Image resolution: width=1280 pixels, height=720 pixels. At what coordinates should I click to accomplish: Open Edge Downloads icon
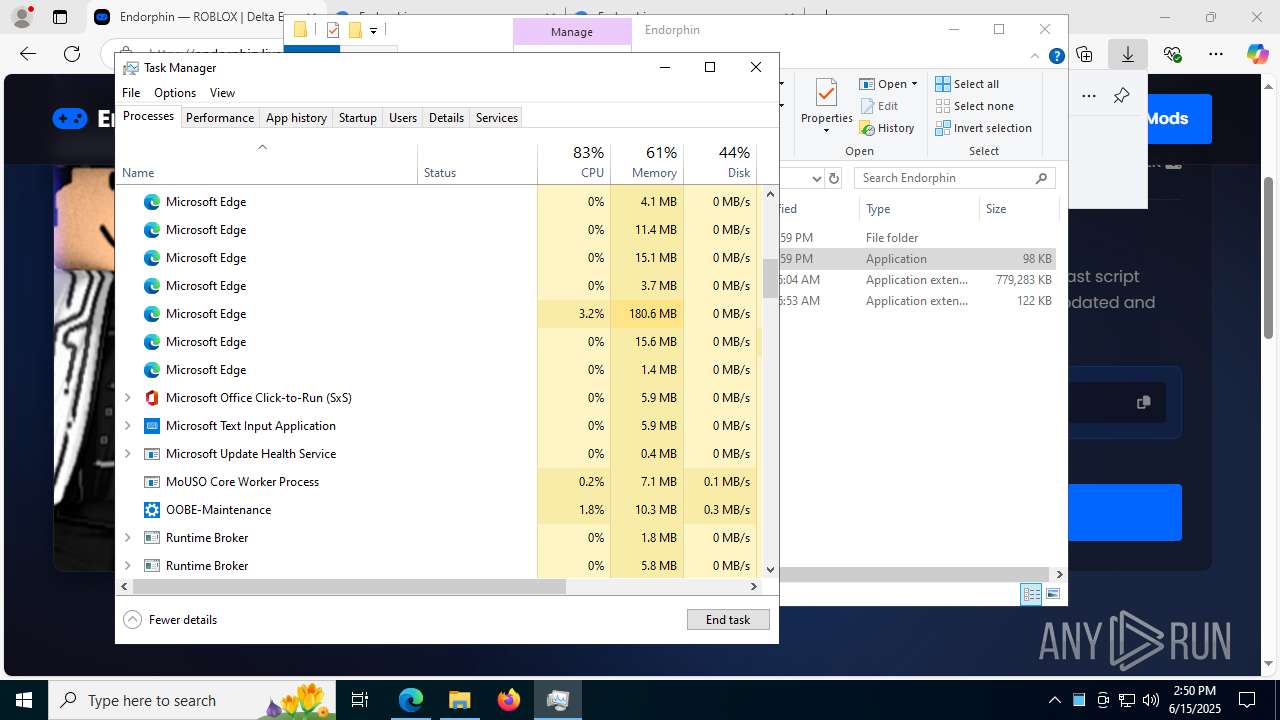(x=1128, y=54)
